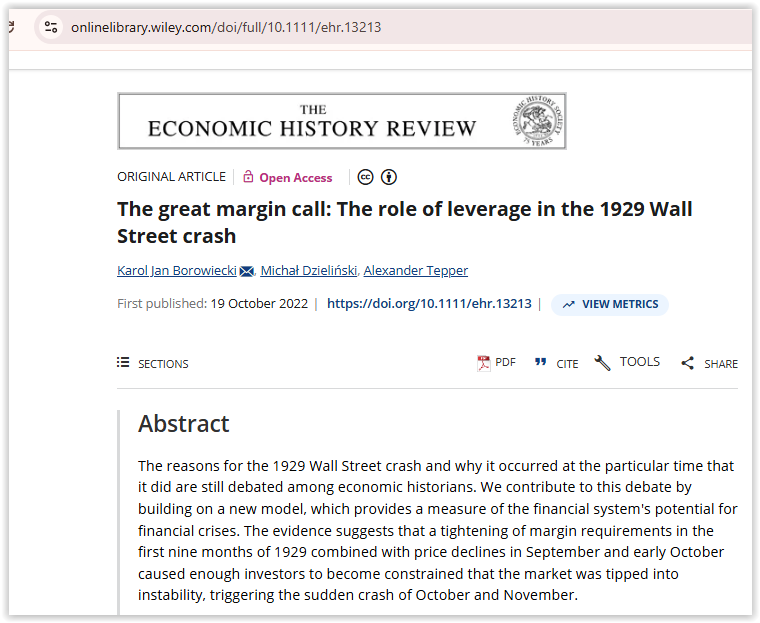Expand the TOOLS menu
Viewport: 760px width, 623px height.
(640, 362)
